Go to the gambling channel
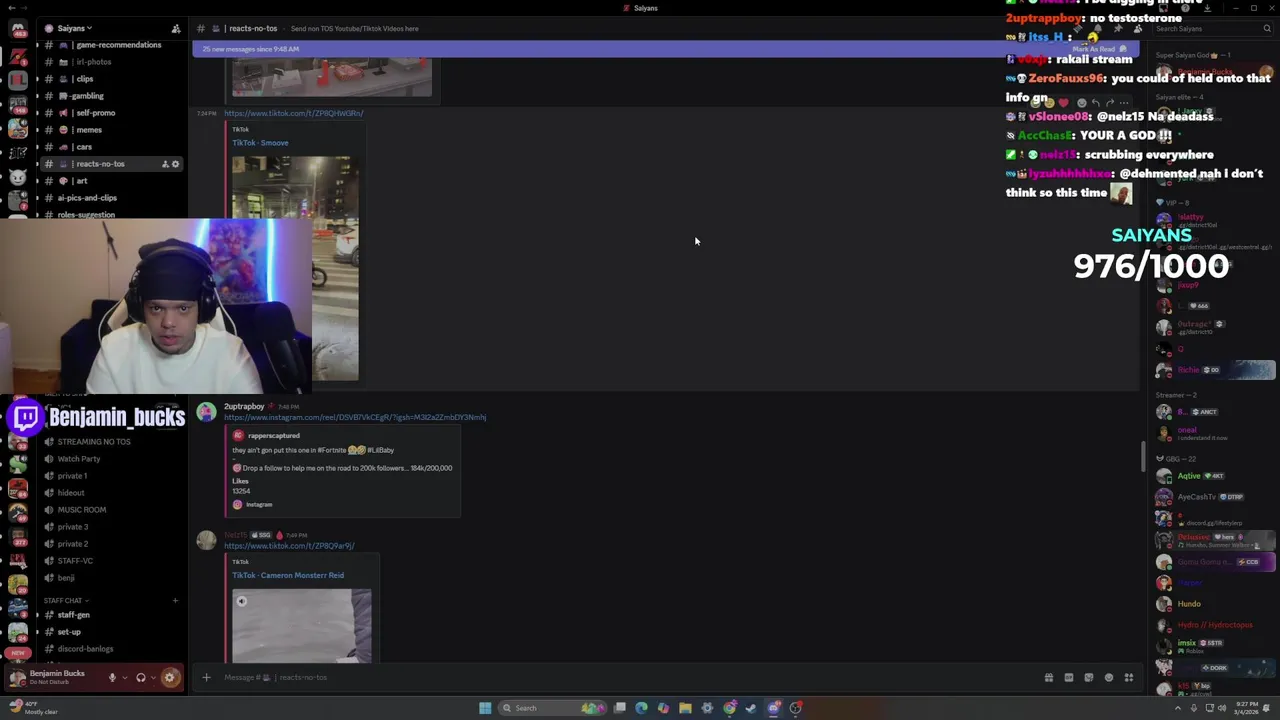 (x=110, y=96)
